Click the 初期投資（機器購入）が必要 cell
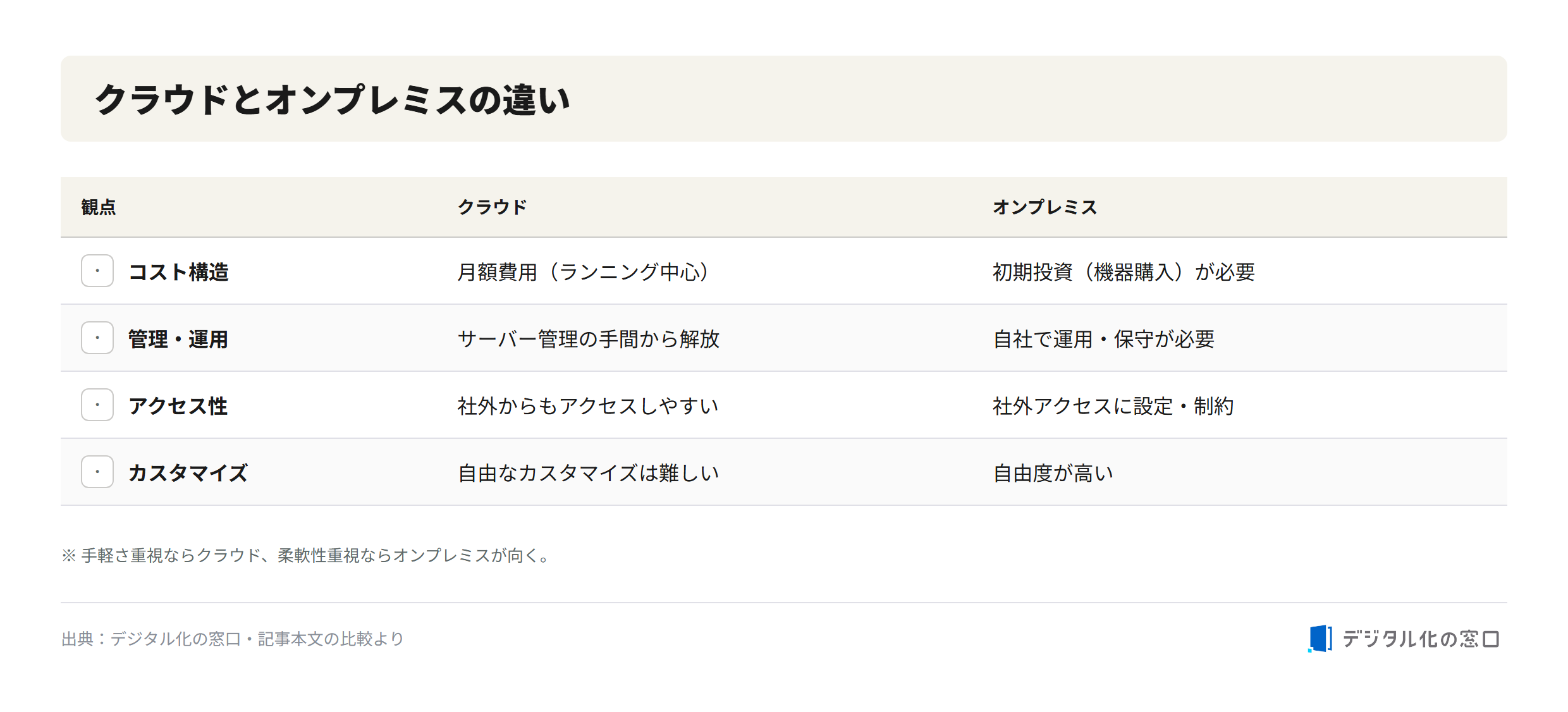 pos(1124,272)
